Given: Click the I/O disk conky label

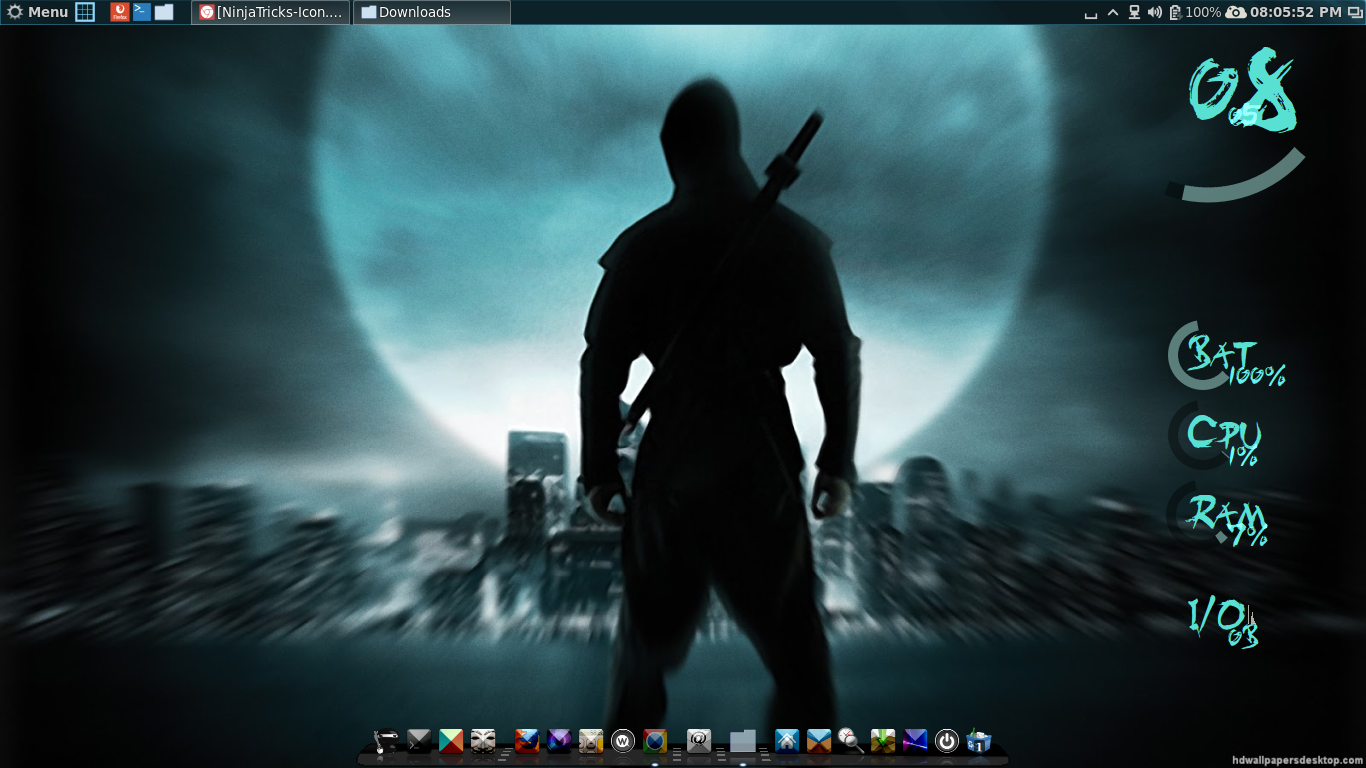Looking at the screenshot, I should point(1222,621).
